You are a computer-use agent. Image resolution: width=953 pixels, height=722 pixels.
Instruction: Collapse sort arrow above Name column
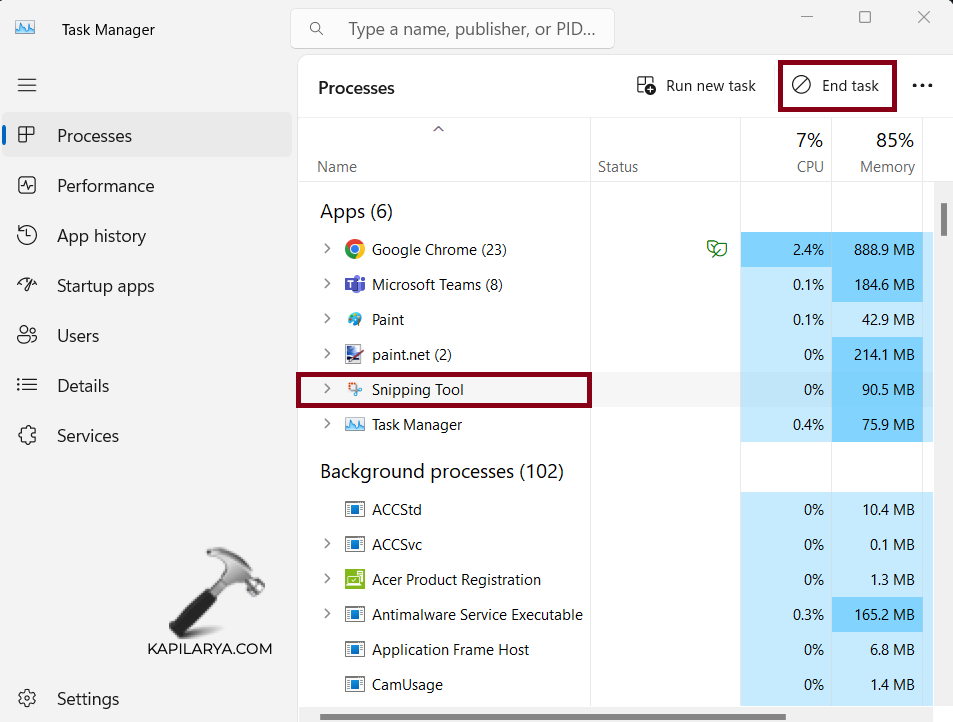pos(438,129)
